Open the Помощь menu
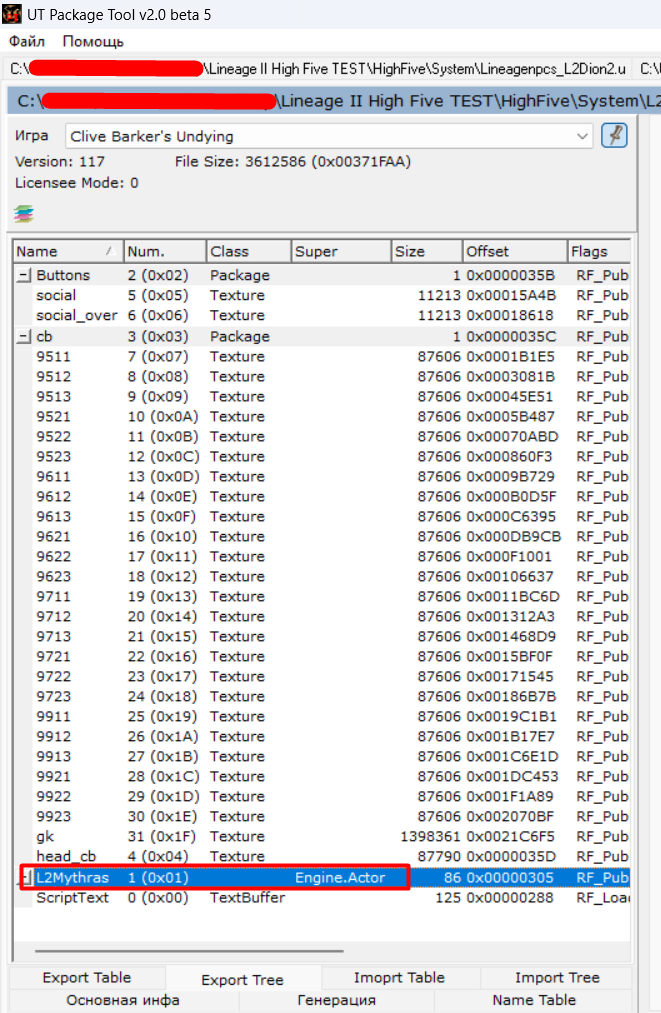This screenshot has width=661, height=1013. coord(93,42)
